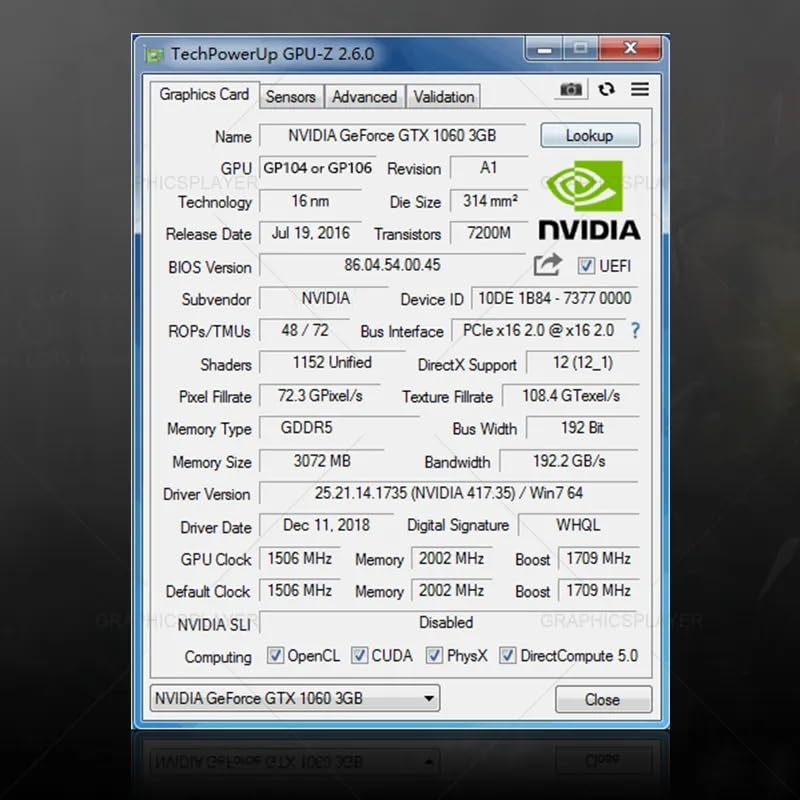Screen dimensions: 800x800
Task: Minimize the GPU-Z window
Action: 544,49
